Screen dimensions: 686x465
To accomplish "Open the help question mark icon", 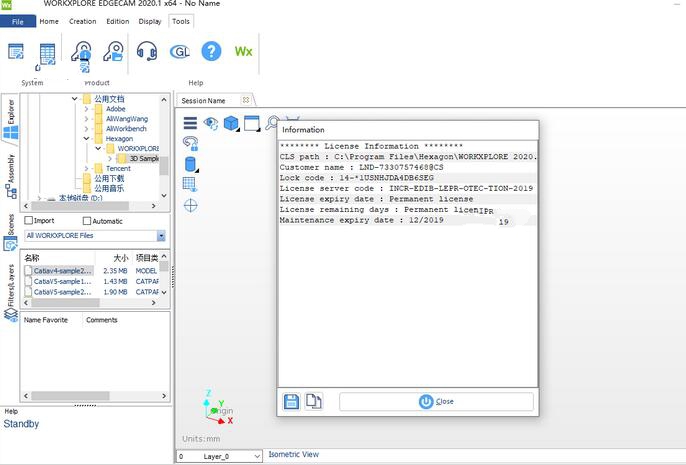I will pyautogui.click(x=211, y=51).
